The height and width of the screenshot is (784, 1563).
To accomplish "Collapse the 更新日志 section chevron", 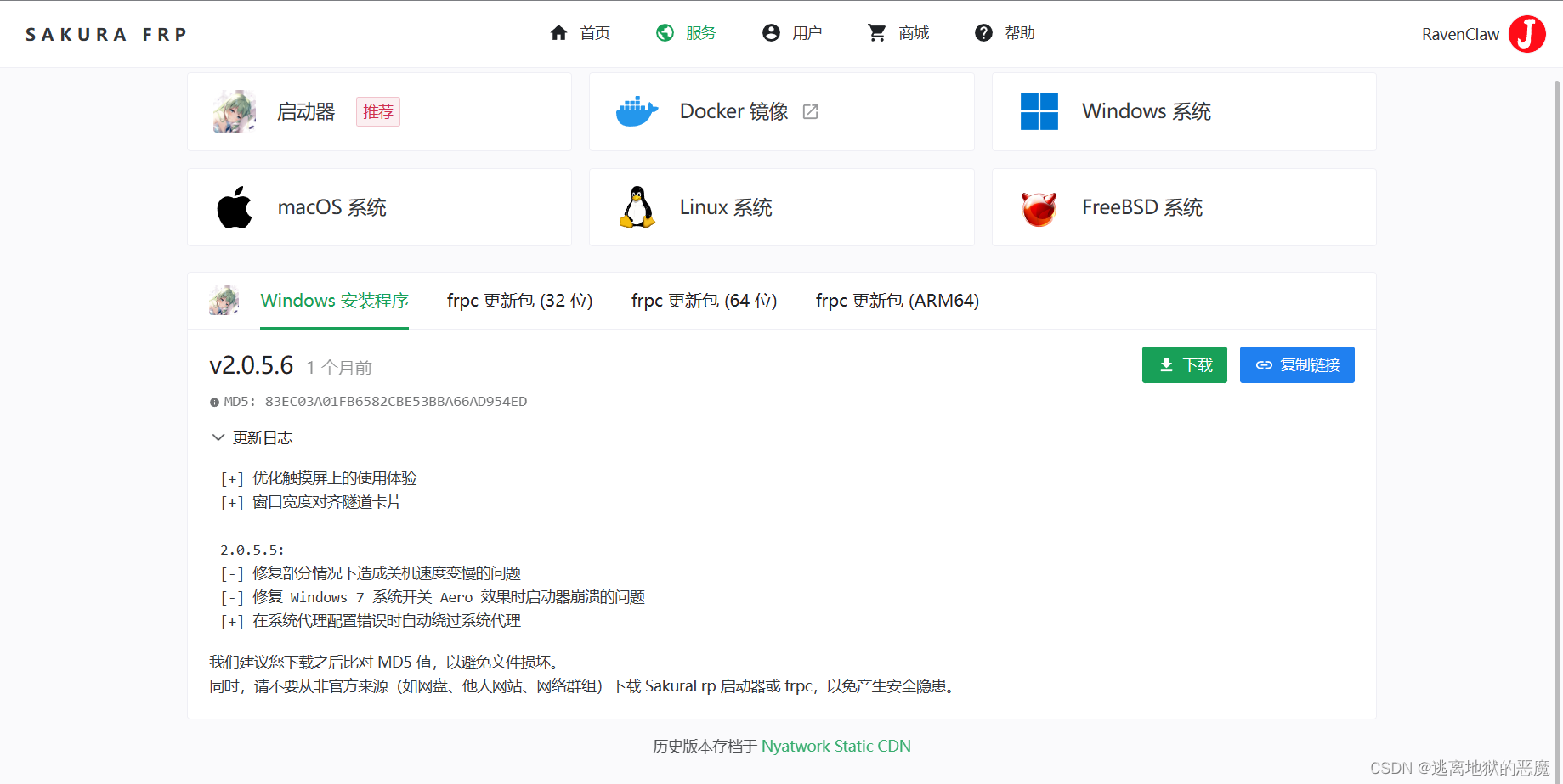I will pos(218,437).
